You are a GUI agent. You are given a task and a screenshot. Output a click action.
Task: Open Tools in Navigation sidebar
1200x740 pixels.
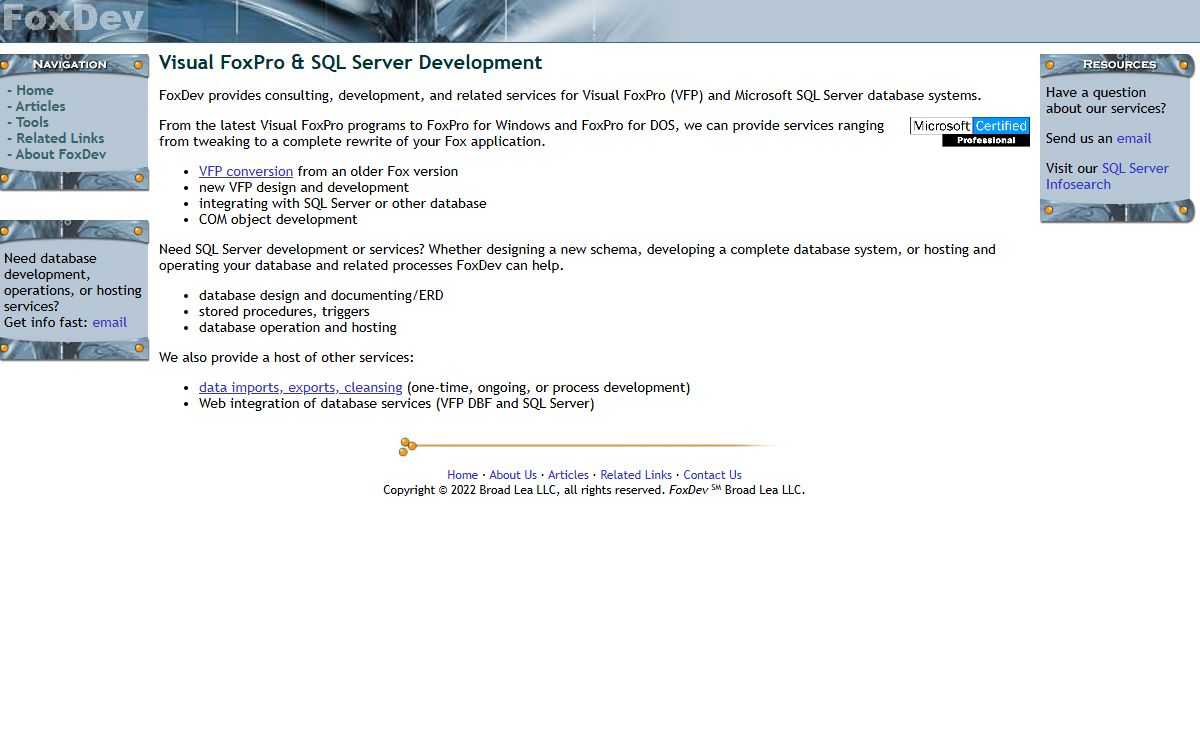[32, 122]
